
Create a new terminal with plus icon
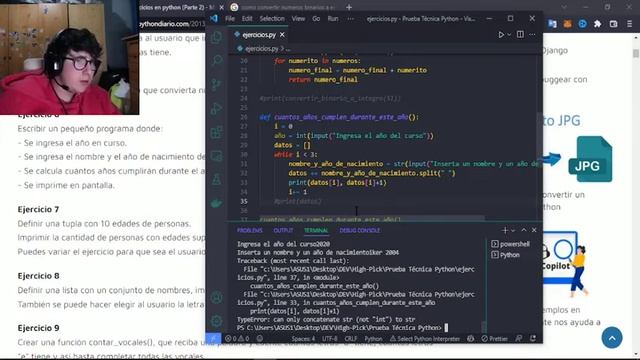coord(505,230)
